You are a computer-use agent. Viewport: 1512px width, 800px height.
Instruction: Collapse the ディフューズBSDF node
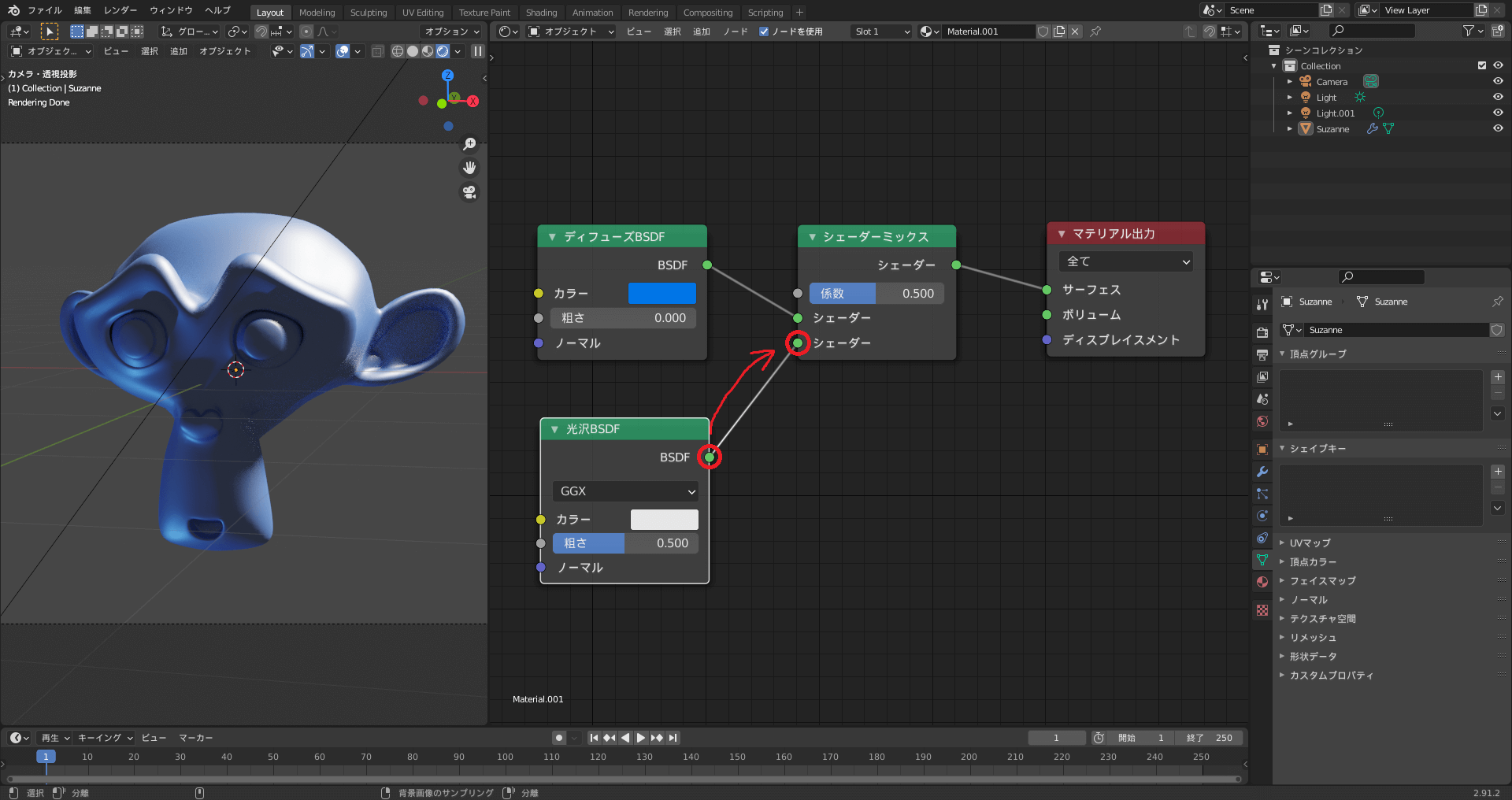point(552,237)
